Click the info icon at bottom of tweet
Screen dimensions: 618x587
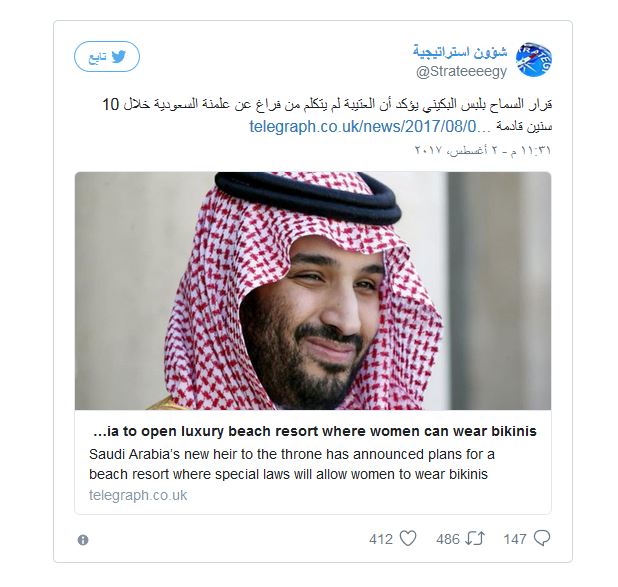click(x=83, y=540)
